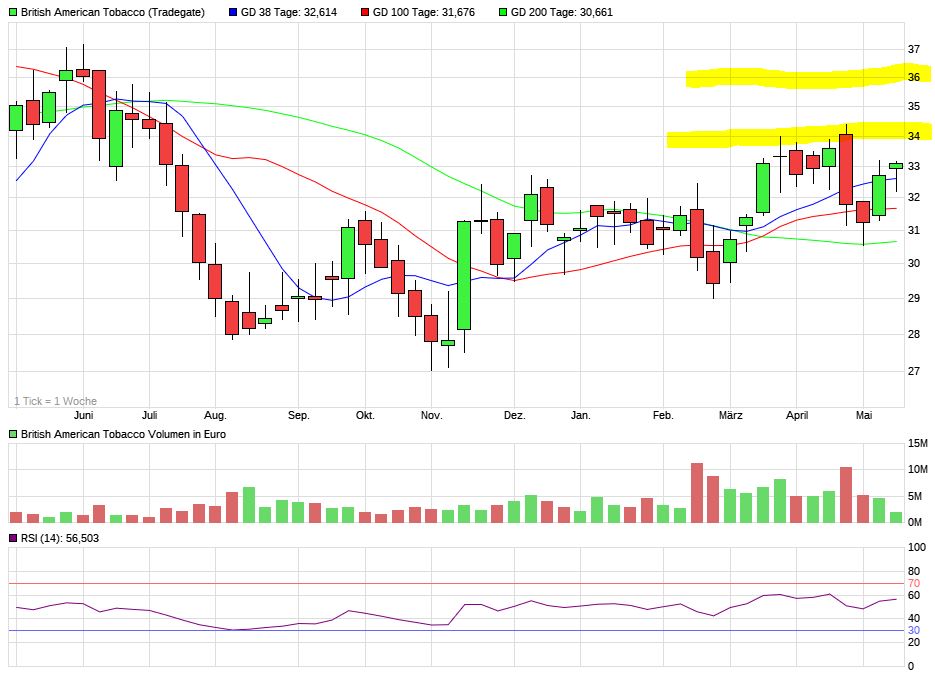Click the 'Okt.' month axis label
Viewport: 935px width, 685px height.
(x=365, y=416)
